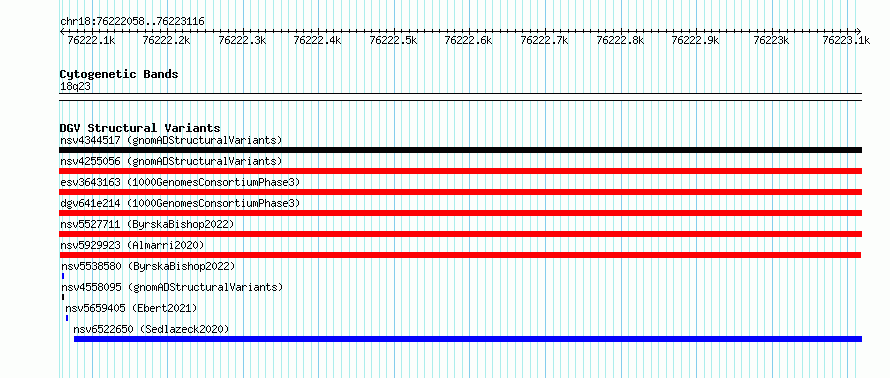This screenshot has height=378, width=890.
Task: Click the 76222.9k ruler position
Action: 695,40
